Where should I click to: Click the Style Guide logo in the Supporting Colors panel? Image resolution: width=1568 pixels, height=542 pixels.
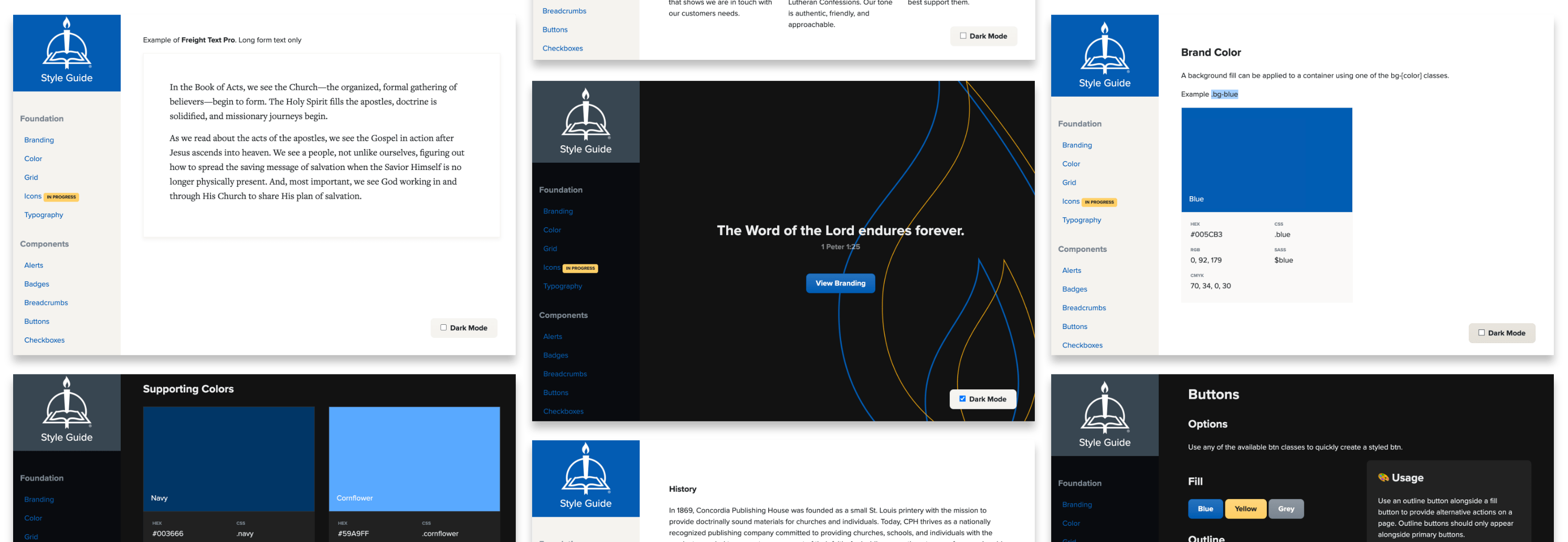tap(66, 412)
